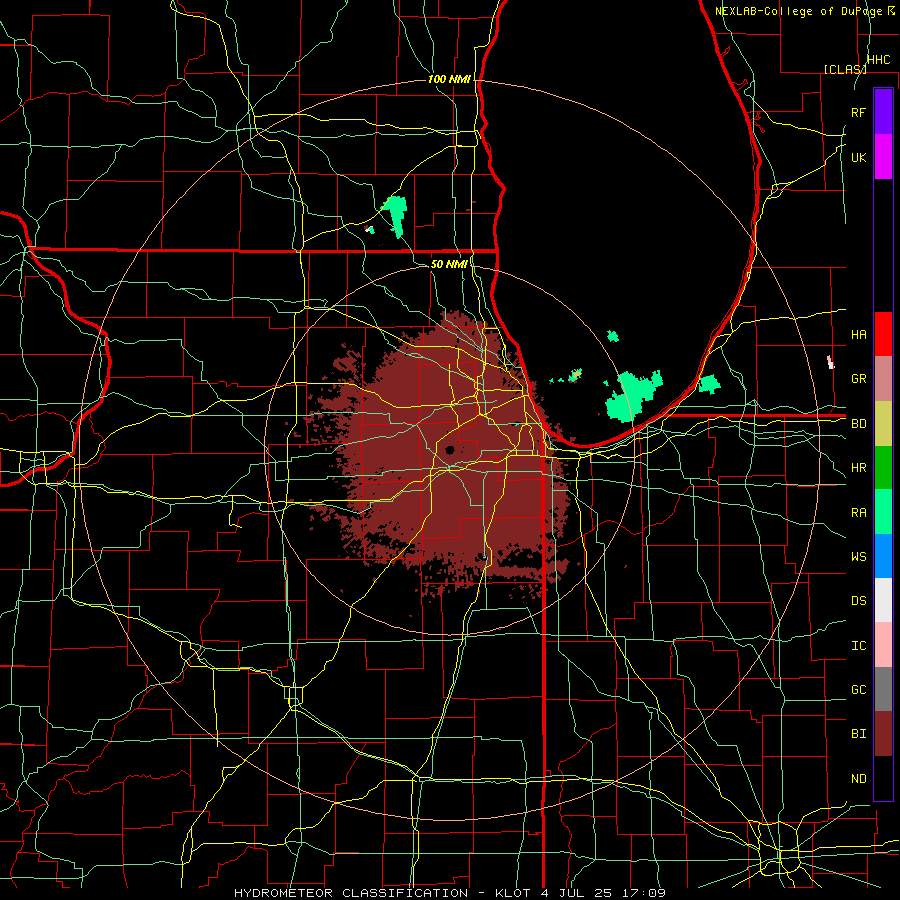Viewport: 900px width, 900px height.
Task: Click the BI brown legend swatch
Action: (883, 734)
